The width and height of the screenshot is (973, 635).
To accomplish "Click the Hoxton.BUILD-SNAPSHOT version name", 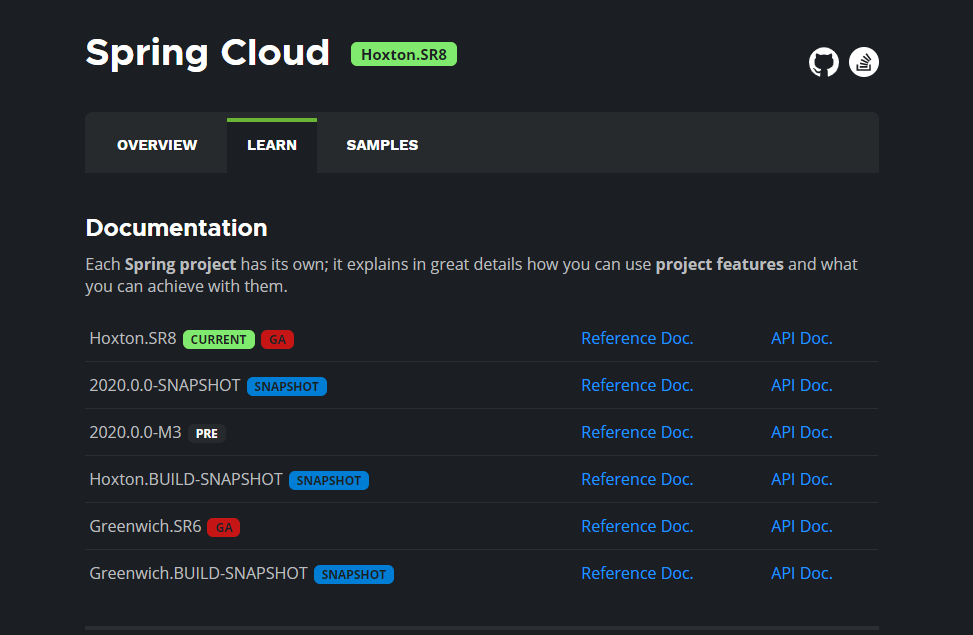I will [x=186, y=479].
